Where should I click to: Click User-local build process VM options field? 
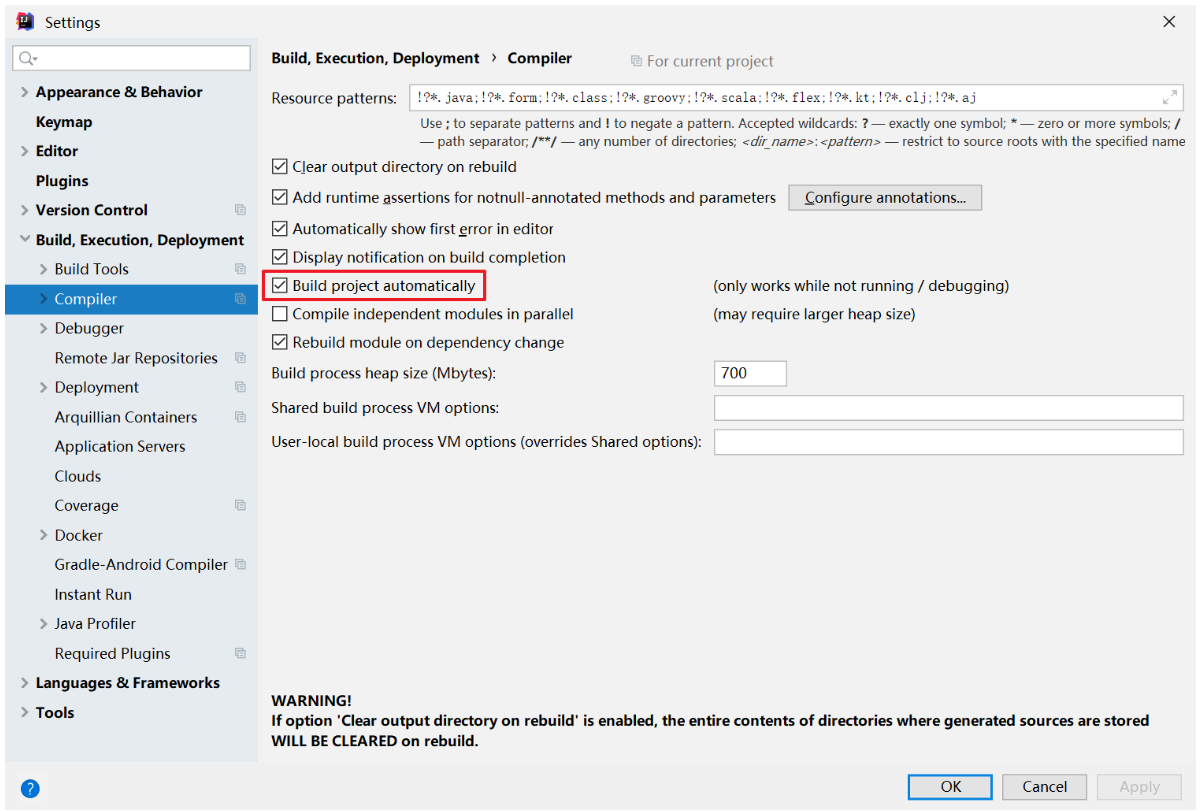(x=948, y=442)
